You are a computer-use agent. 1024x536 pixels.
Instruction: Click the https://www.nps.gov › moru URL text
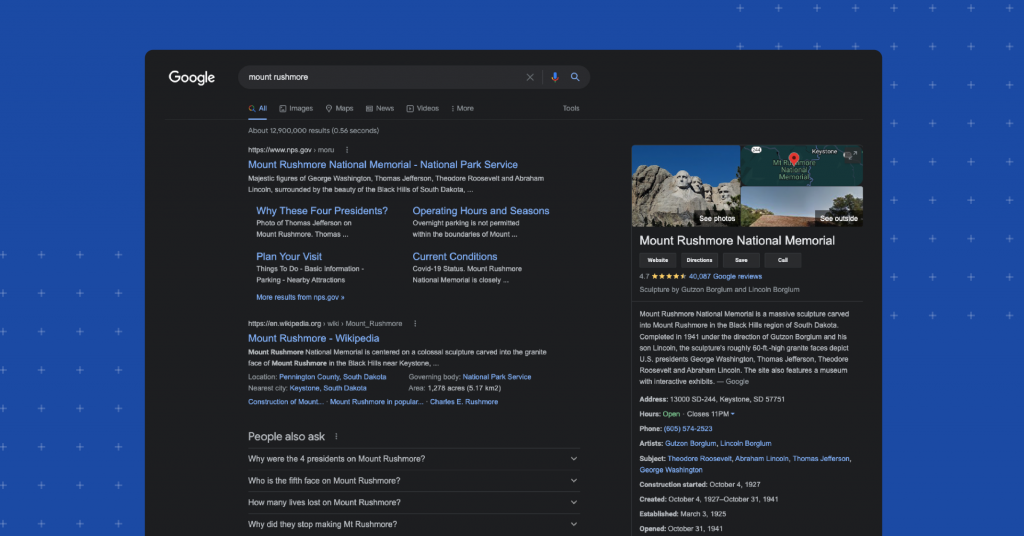291,150
